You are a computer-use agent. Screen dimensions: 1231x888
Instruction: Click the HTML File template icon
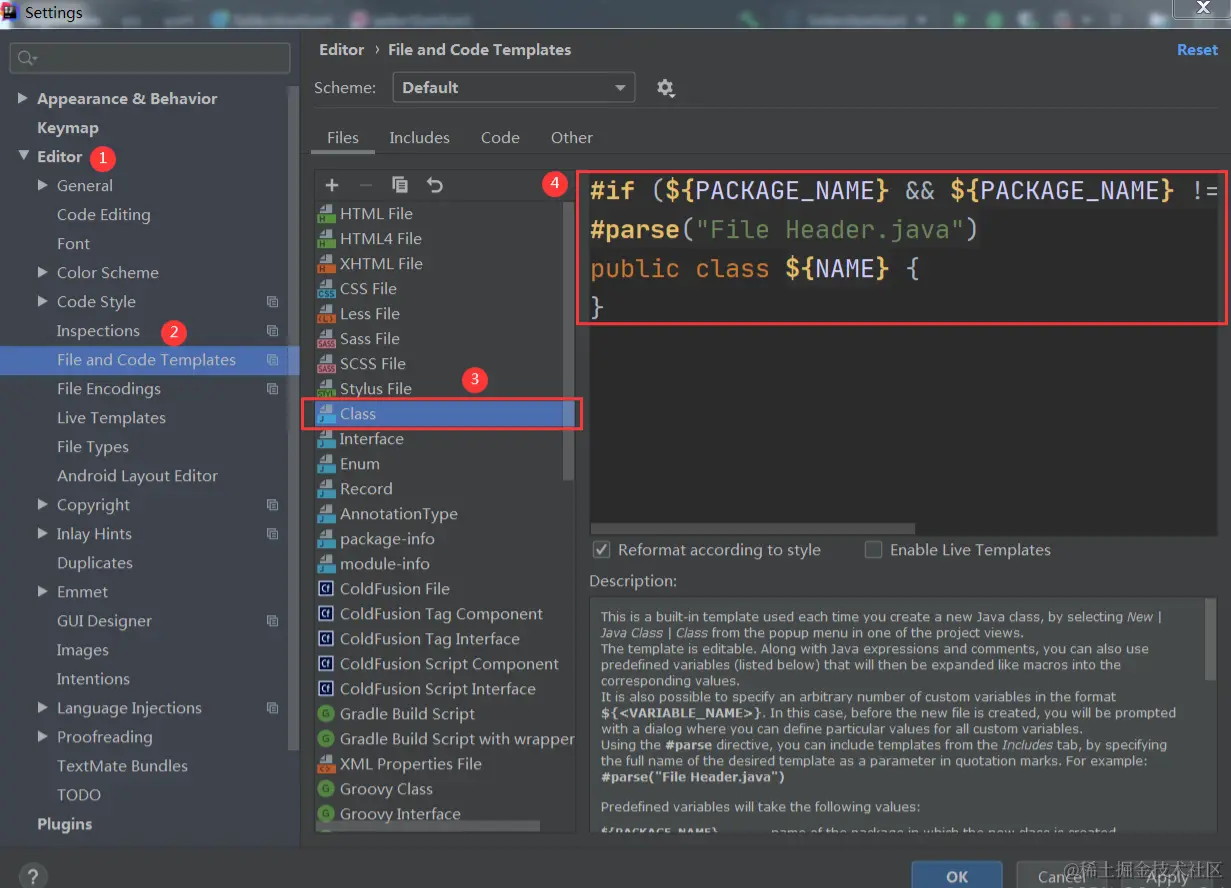click(x=326, y=214)
